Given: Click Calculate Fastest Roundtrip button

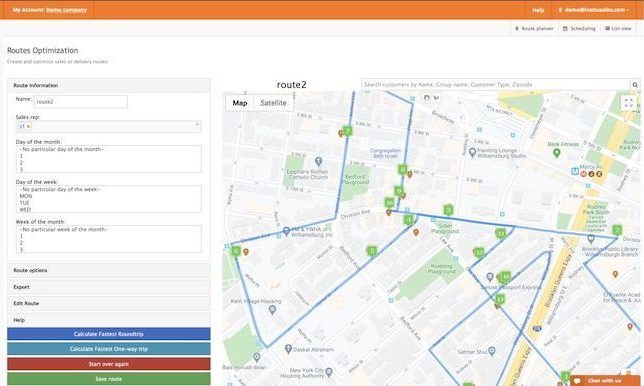Looking at the screenshot, I should click(x=109, y=334).
